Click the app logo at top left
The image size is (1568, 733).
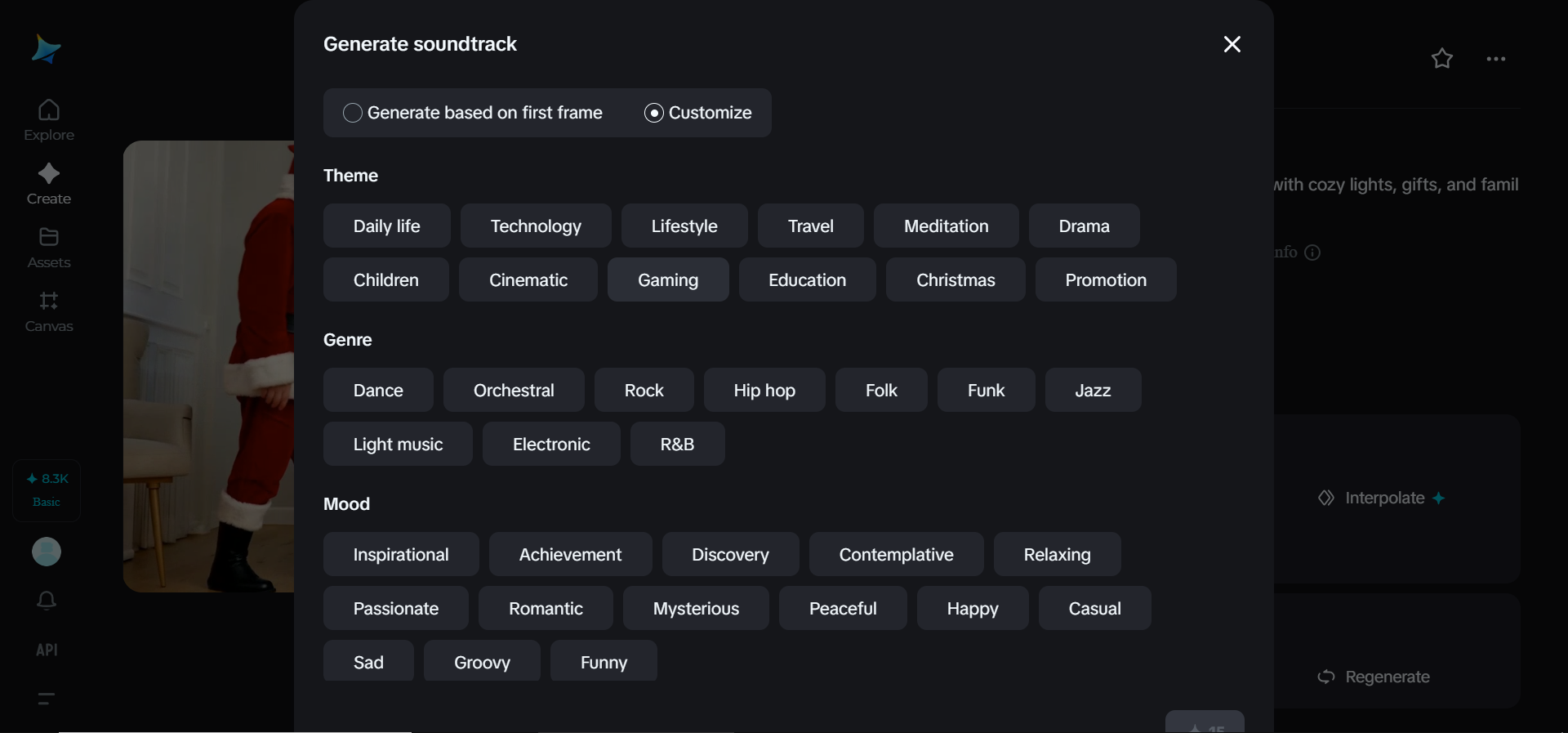[x=47, y=50]
